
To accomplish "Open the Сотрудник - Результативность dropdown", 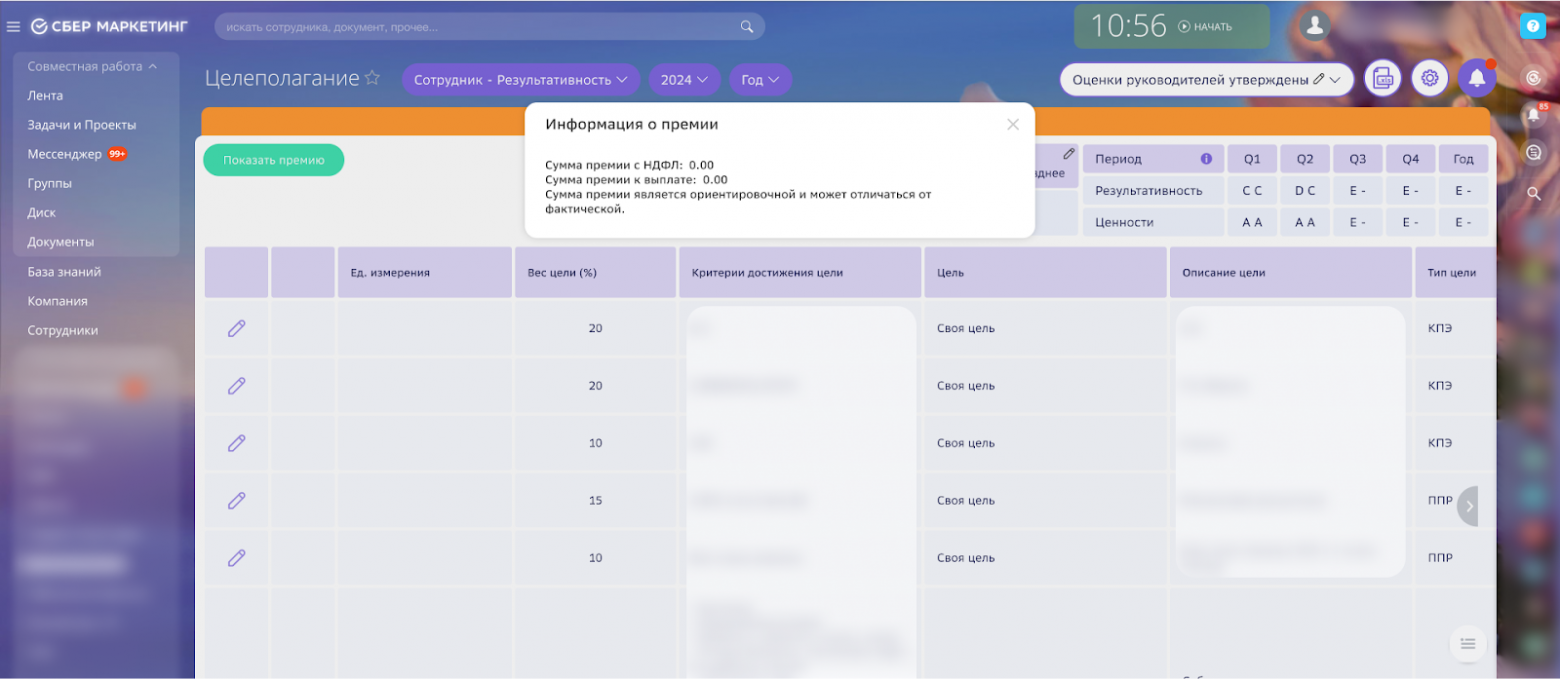I will click(x=520, y=78).
